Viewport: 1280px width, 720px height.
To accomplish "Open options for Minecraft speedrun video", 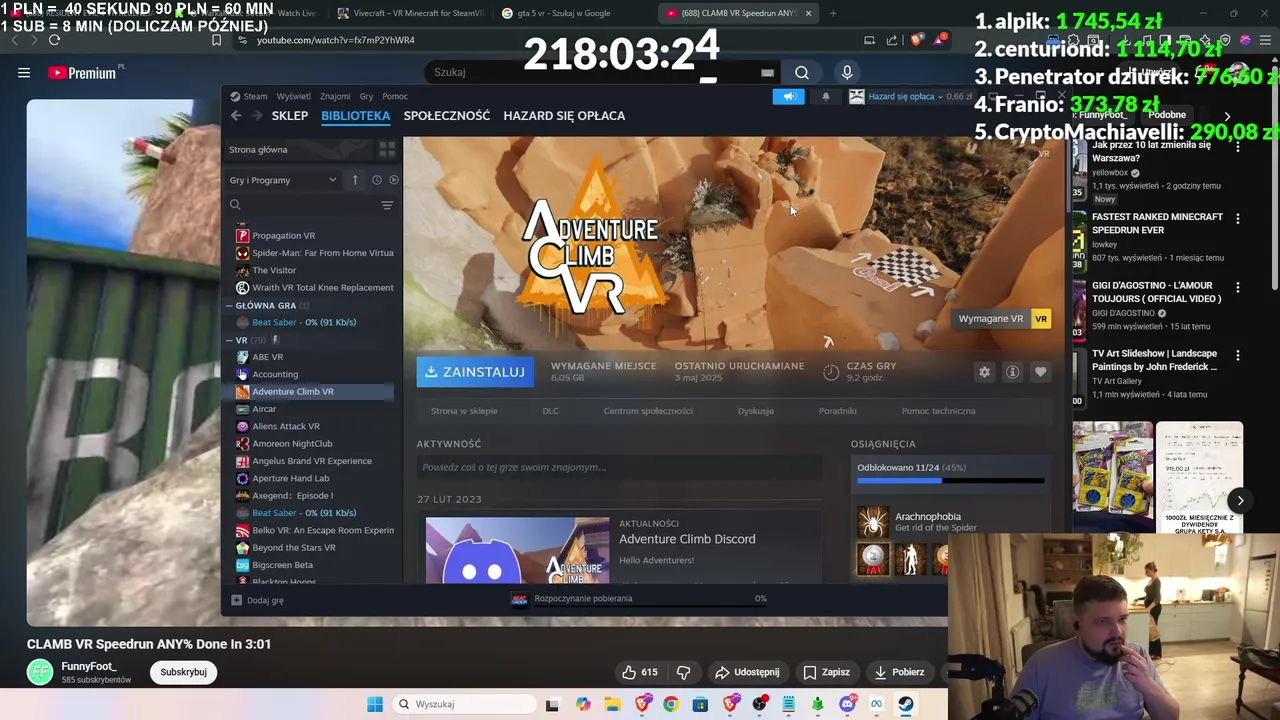I will (1238, 218).
